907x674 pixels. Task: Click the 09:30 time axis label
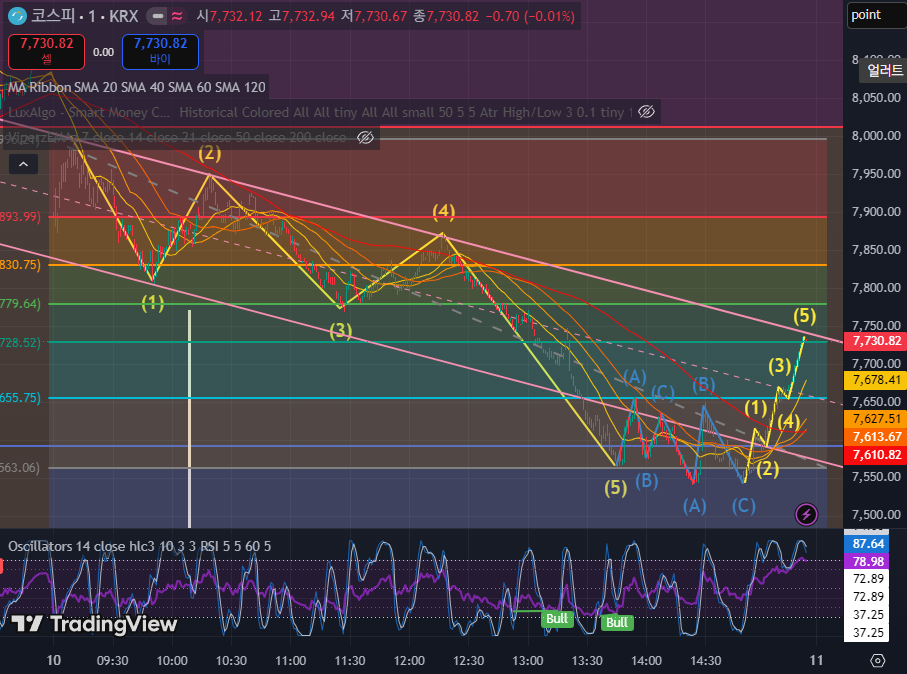112,660
